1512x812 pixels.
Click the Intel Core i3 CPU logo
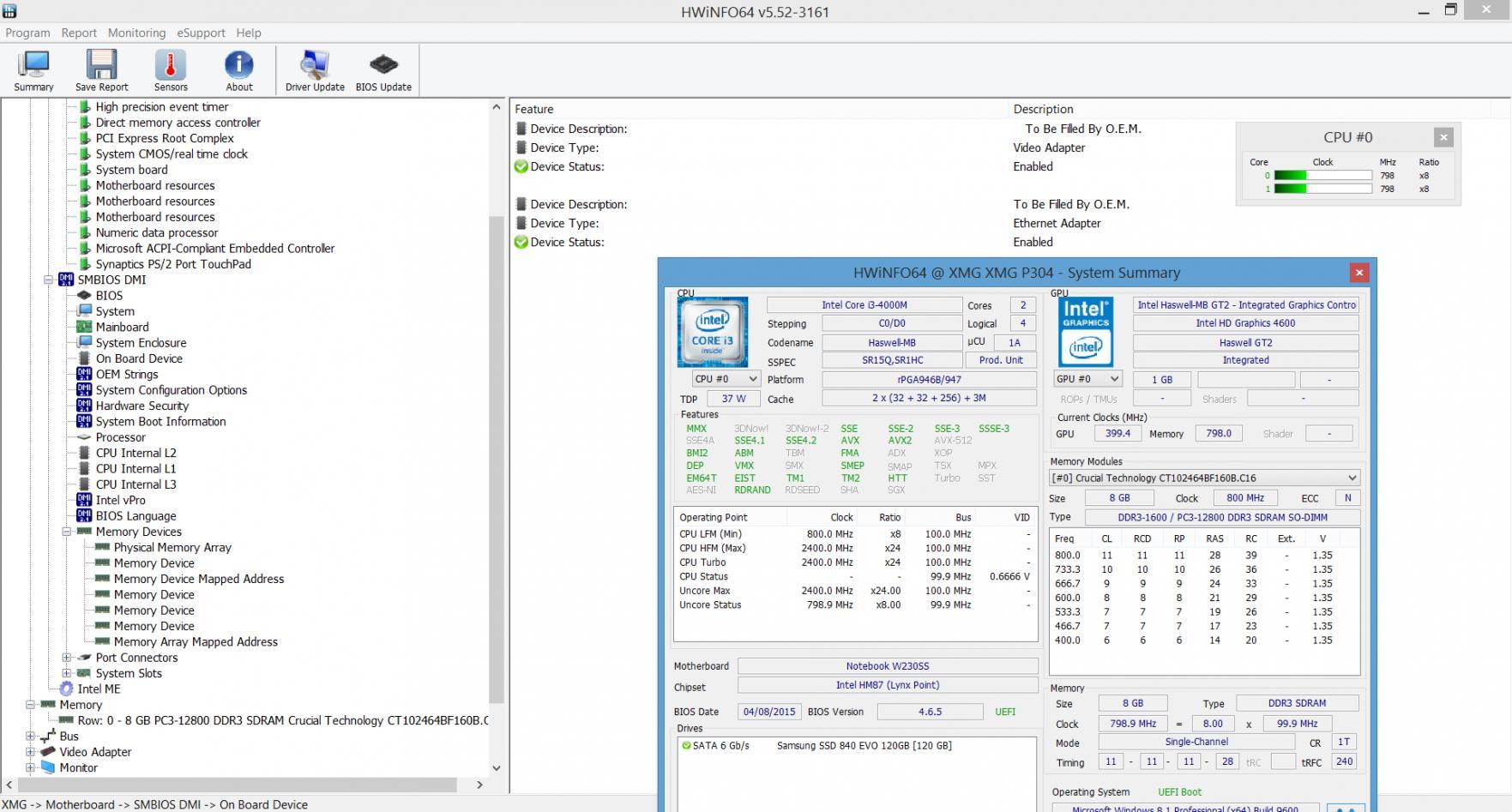point(713,332)
